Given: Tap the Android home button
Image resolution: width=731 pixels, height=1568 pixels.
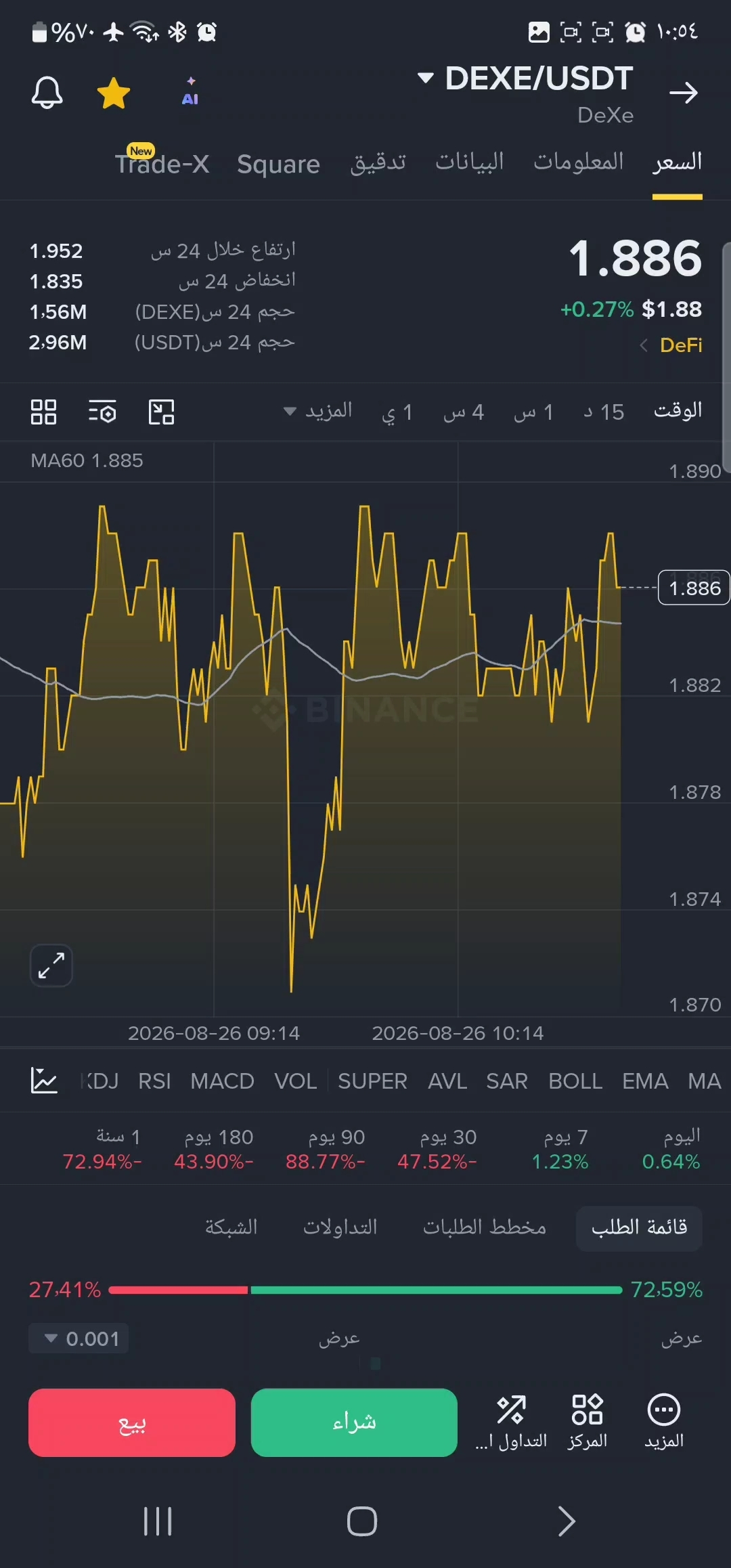Looking at the screenshot, I should tap(362, 1522).
